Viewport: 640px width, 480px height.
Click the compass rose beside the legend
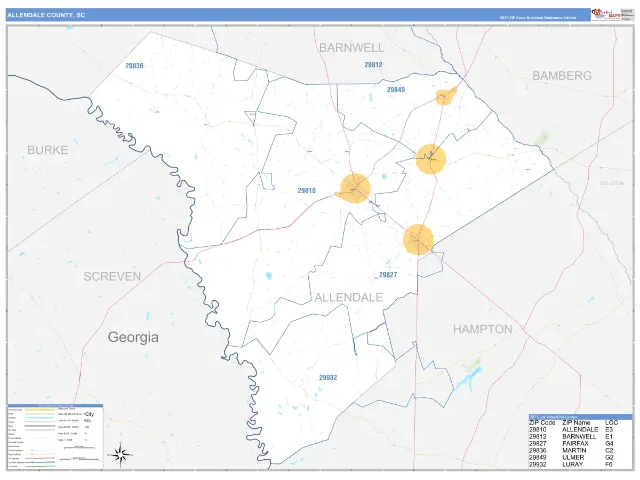pos(120,454)
